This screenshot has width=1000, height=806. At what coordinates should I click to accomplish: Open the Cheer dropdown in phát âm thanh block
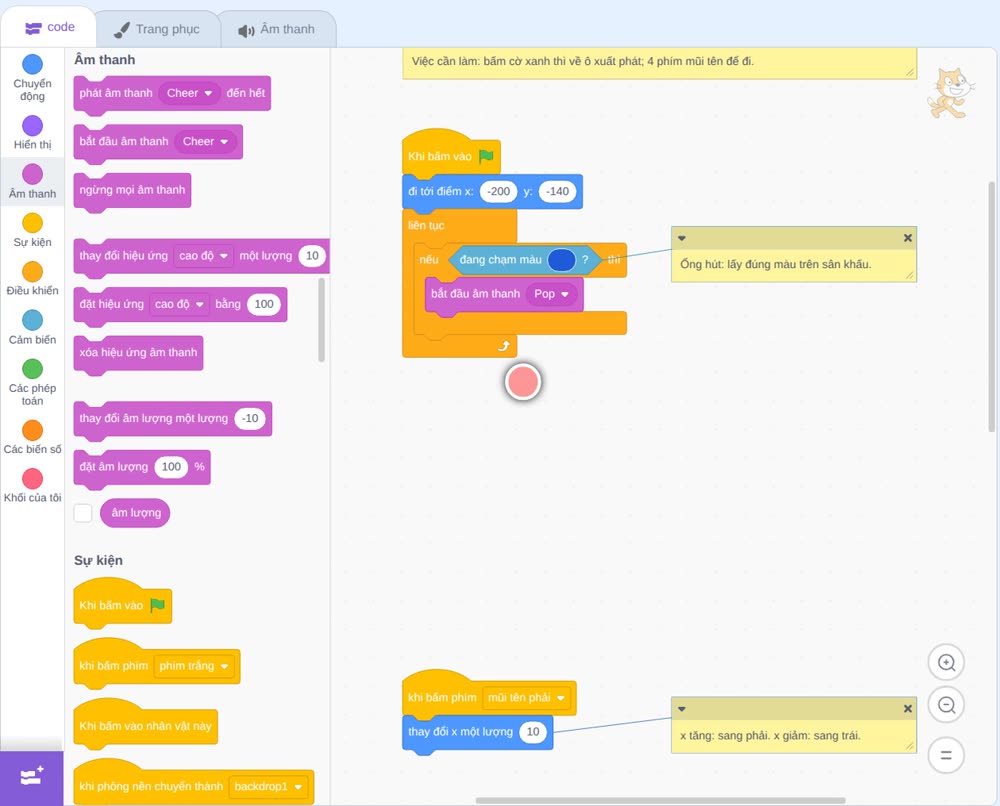(189, 93)
